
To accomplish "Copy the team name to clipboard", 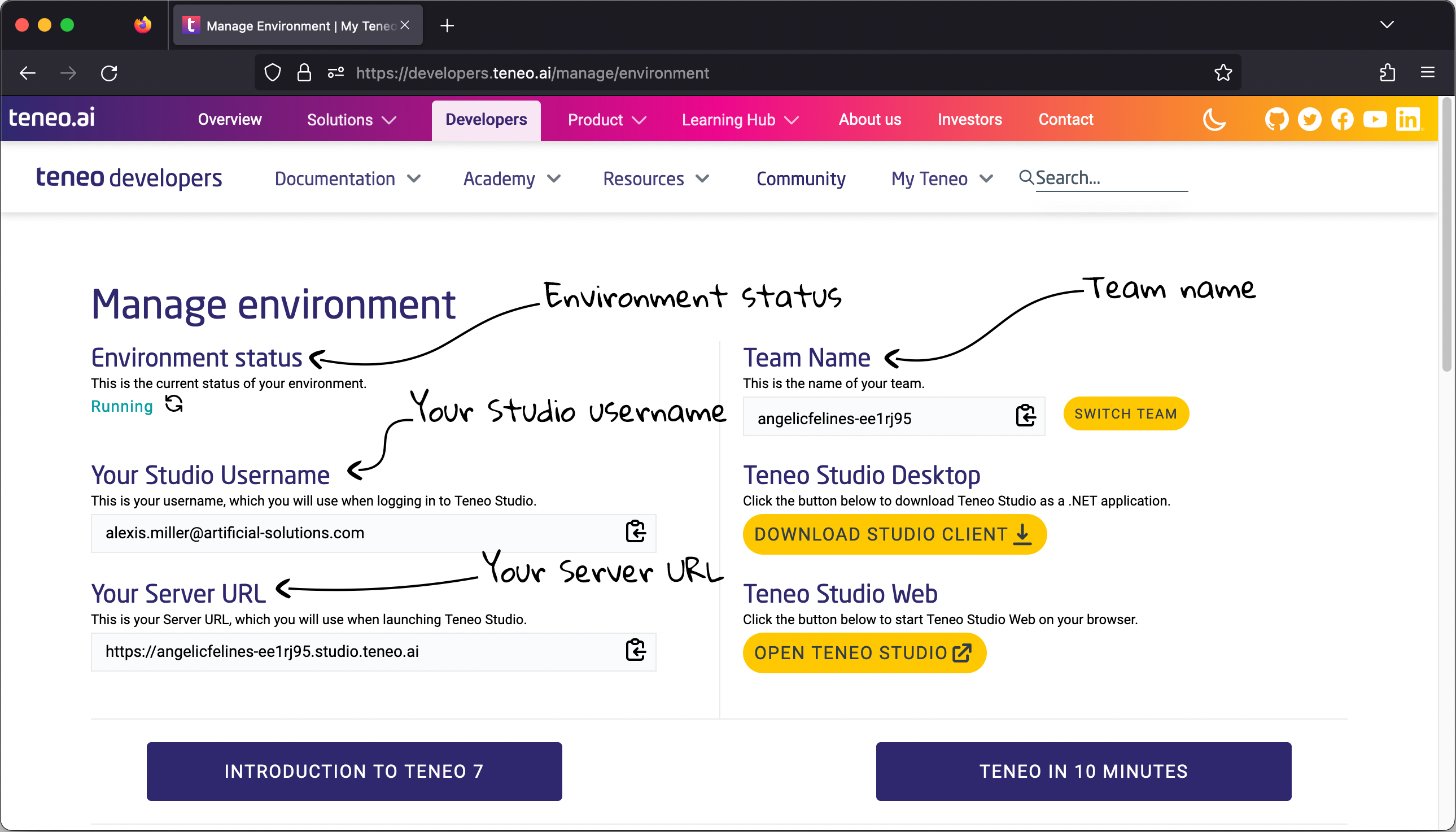I will (1025, 416).
